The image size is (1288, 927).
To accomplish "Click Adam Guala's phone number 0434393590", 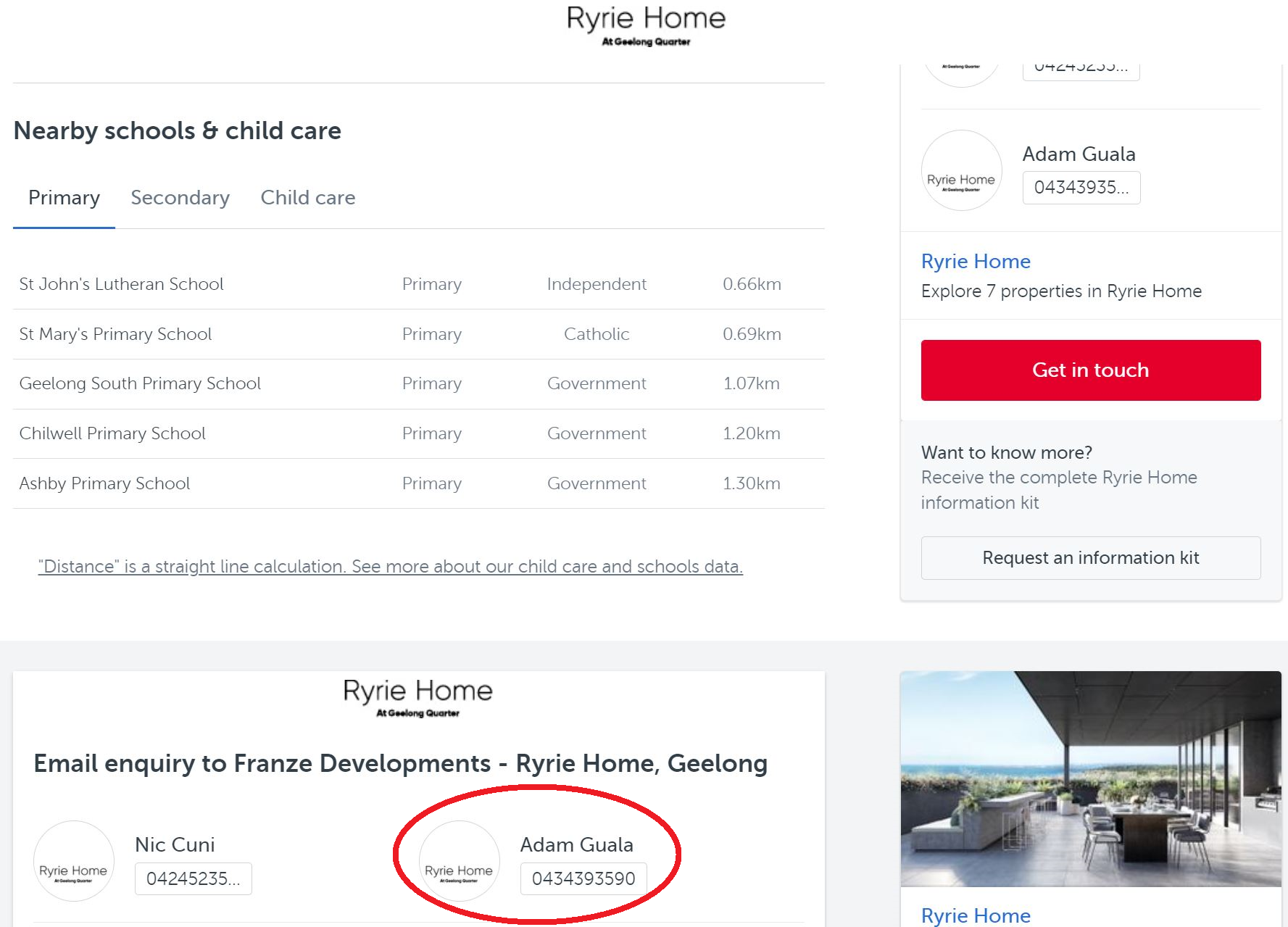I will pyautogui.click(x=583, y=879).
